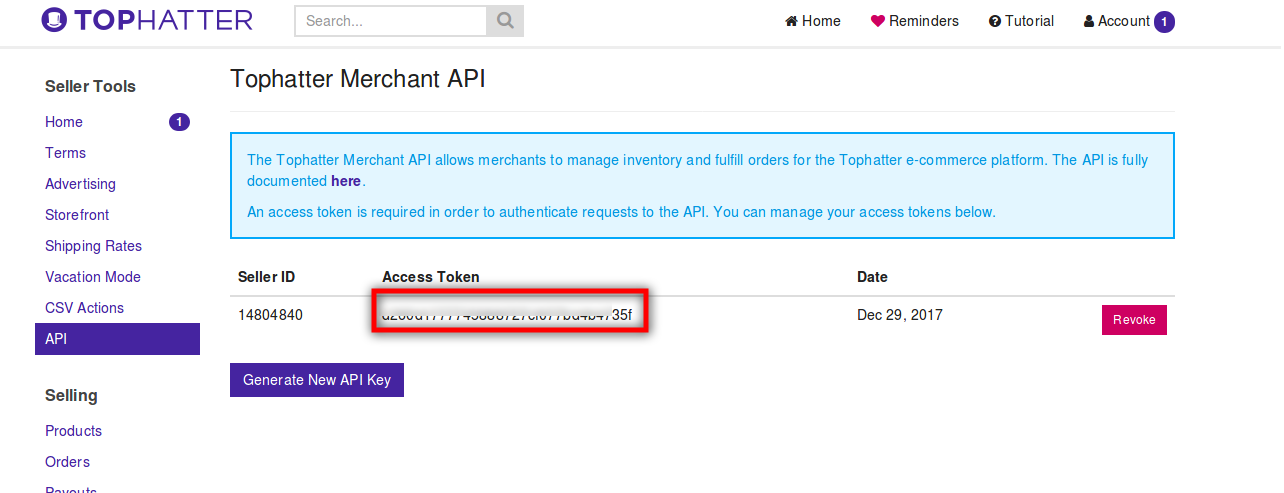Click the Tophatter logo

pyautogui.click(x=146, y=20)
